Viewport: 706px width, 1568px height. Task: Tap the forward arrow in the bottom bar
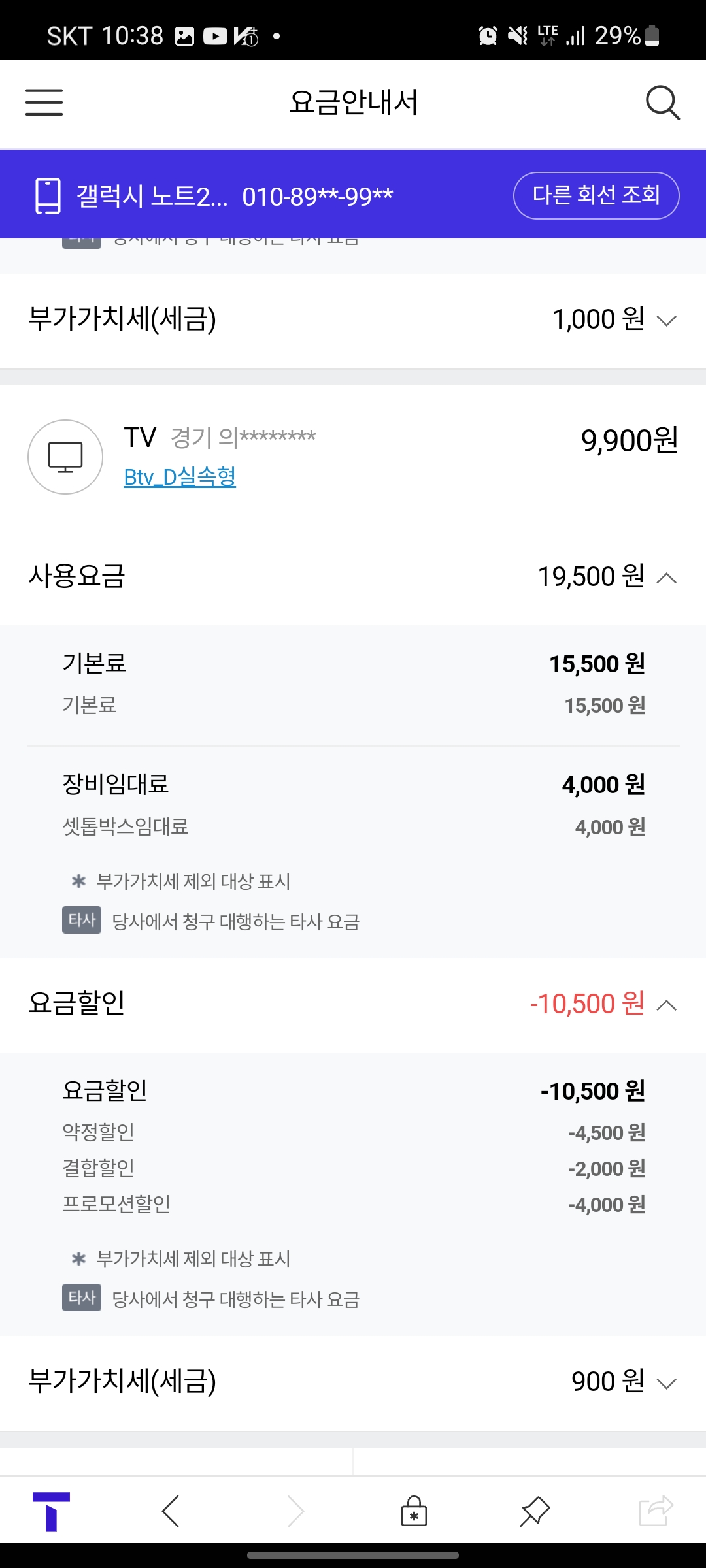coord(295,1511)
